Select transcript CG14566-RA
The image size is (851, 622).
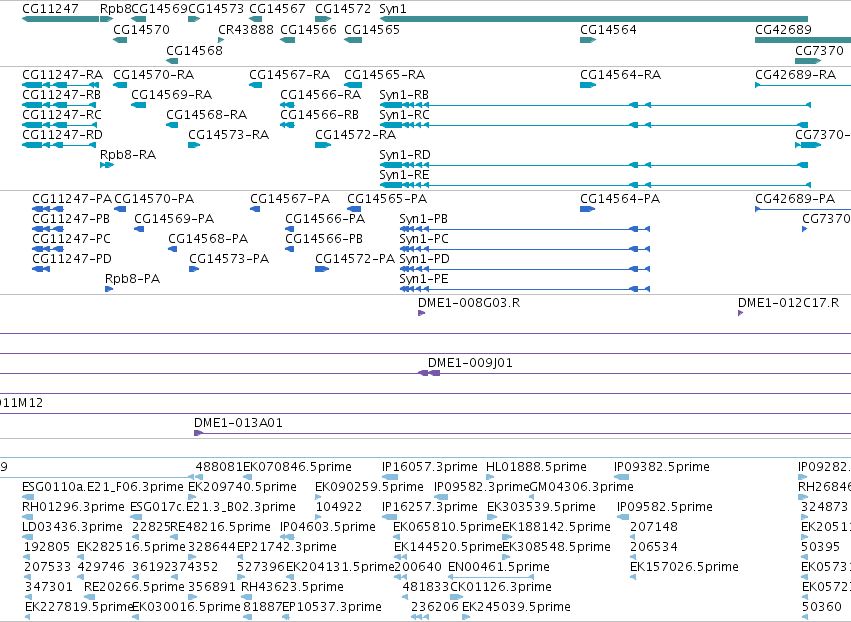tap(321, 94)
